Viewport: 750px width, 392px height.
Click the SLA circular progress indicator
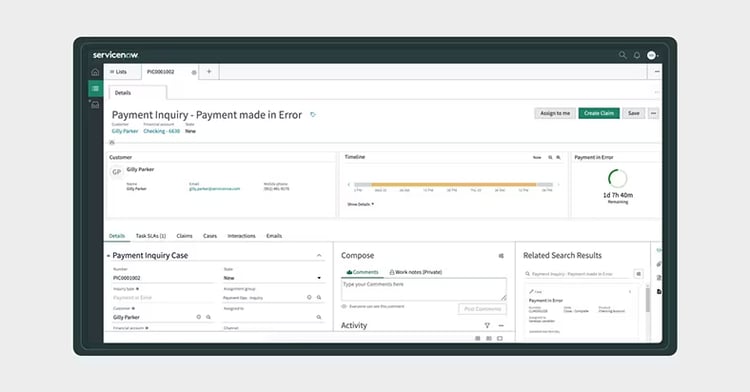point(618,178)
